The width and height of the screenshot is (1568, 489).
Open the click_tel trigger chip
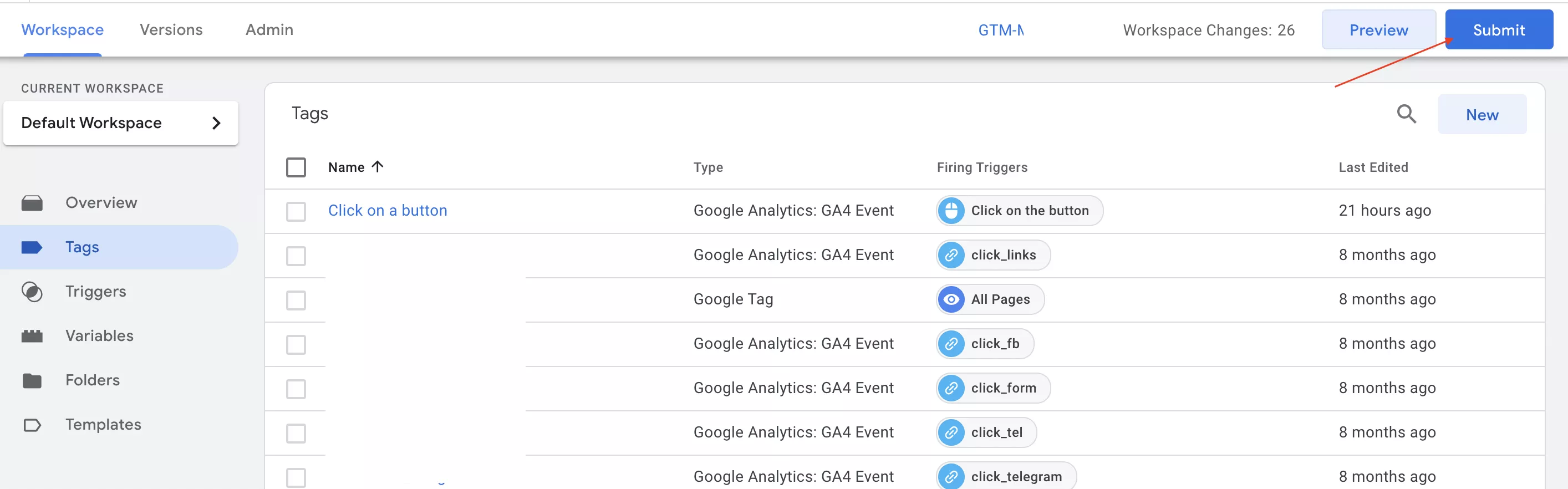987,433
